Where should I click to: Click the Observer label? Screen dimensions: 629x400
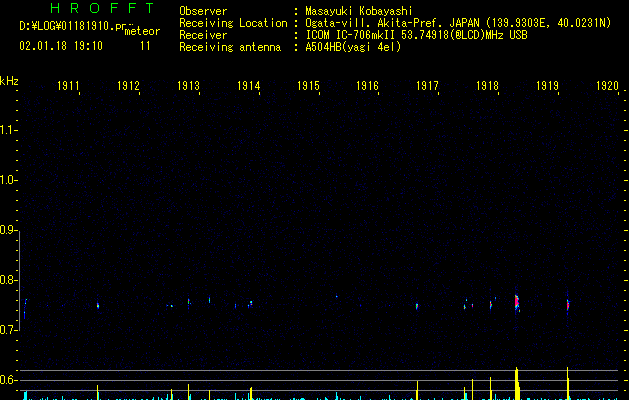click(x=203, y=11)
